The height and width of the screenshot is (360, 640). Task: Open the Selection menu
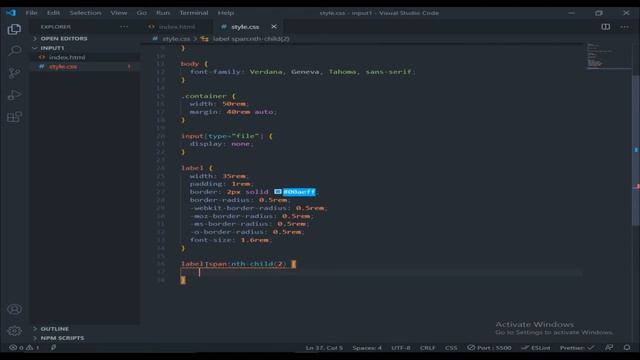pyautogui.click(x=85, y=13)
